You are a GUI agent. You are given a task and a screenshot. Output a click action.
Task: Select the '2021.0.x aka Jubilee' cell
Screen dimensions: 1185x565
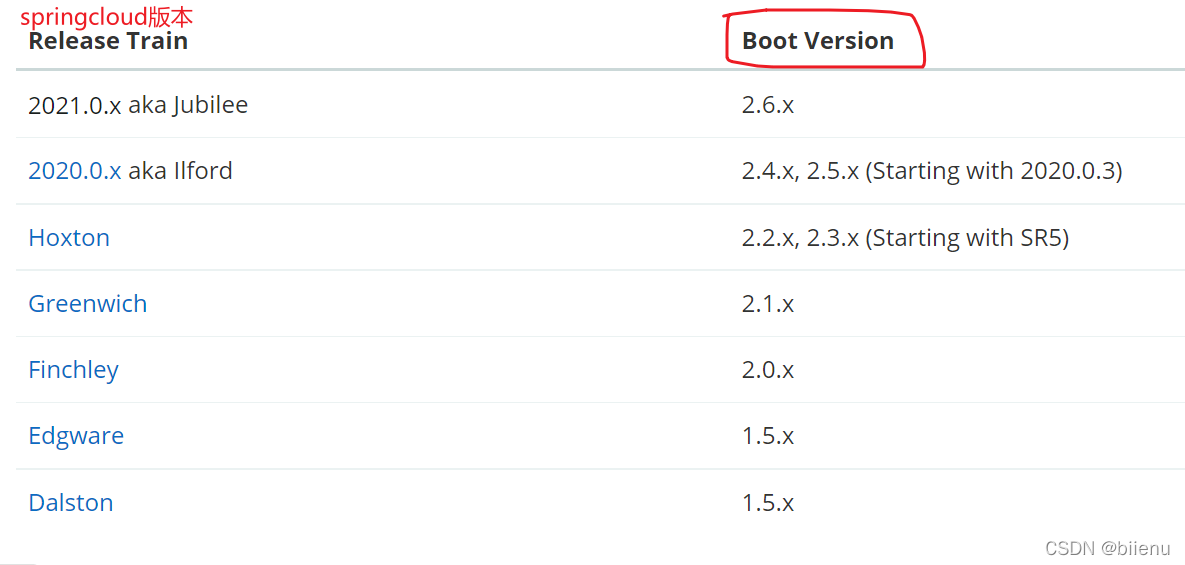point(138,104)
